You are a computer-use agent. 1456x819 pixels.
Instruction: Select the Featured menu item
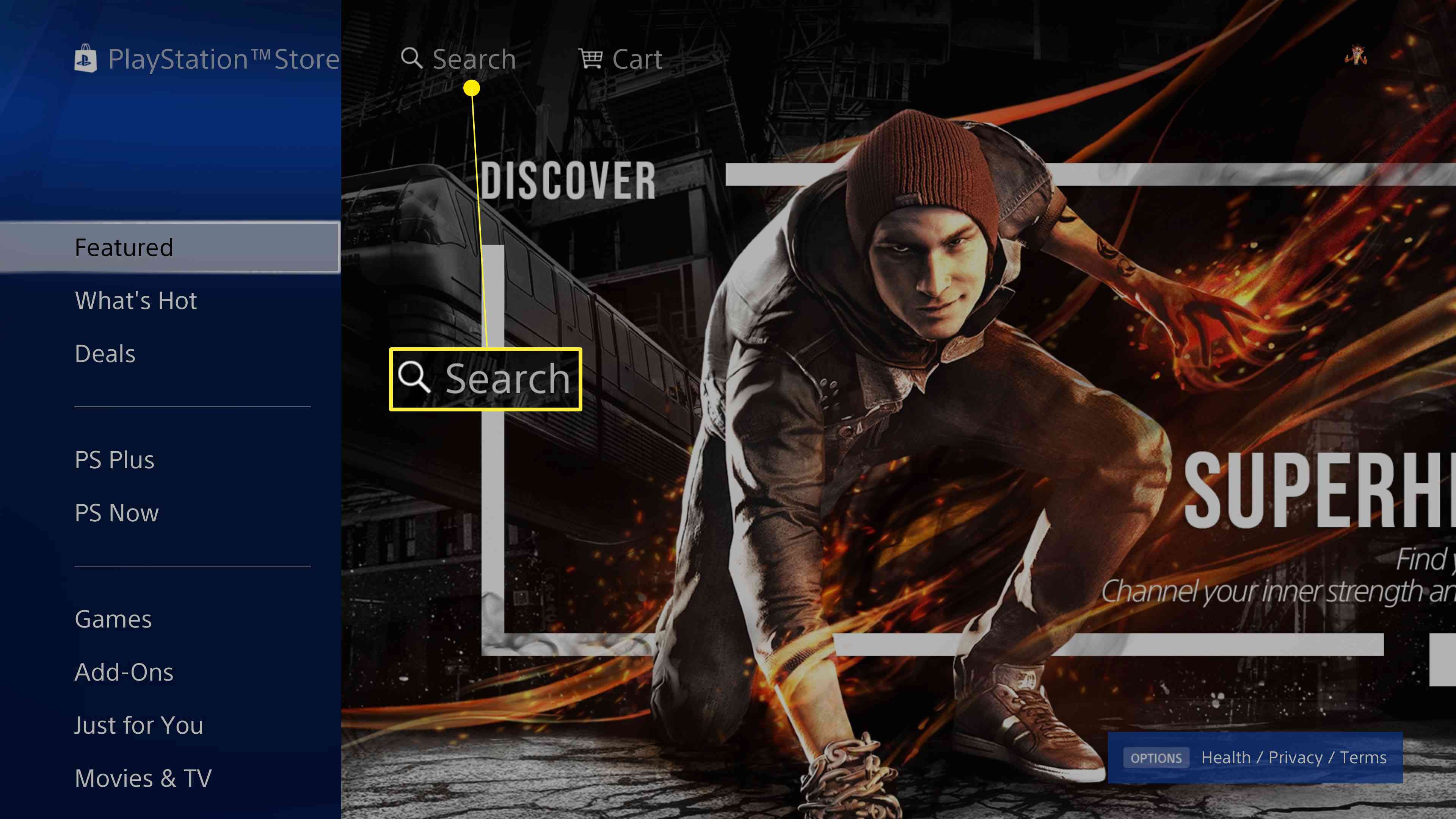(170, 247)
